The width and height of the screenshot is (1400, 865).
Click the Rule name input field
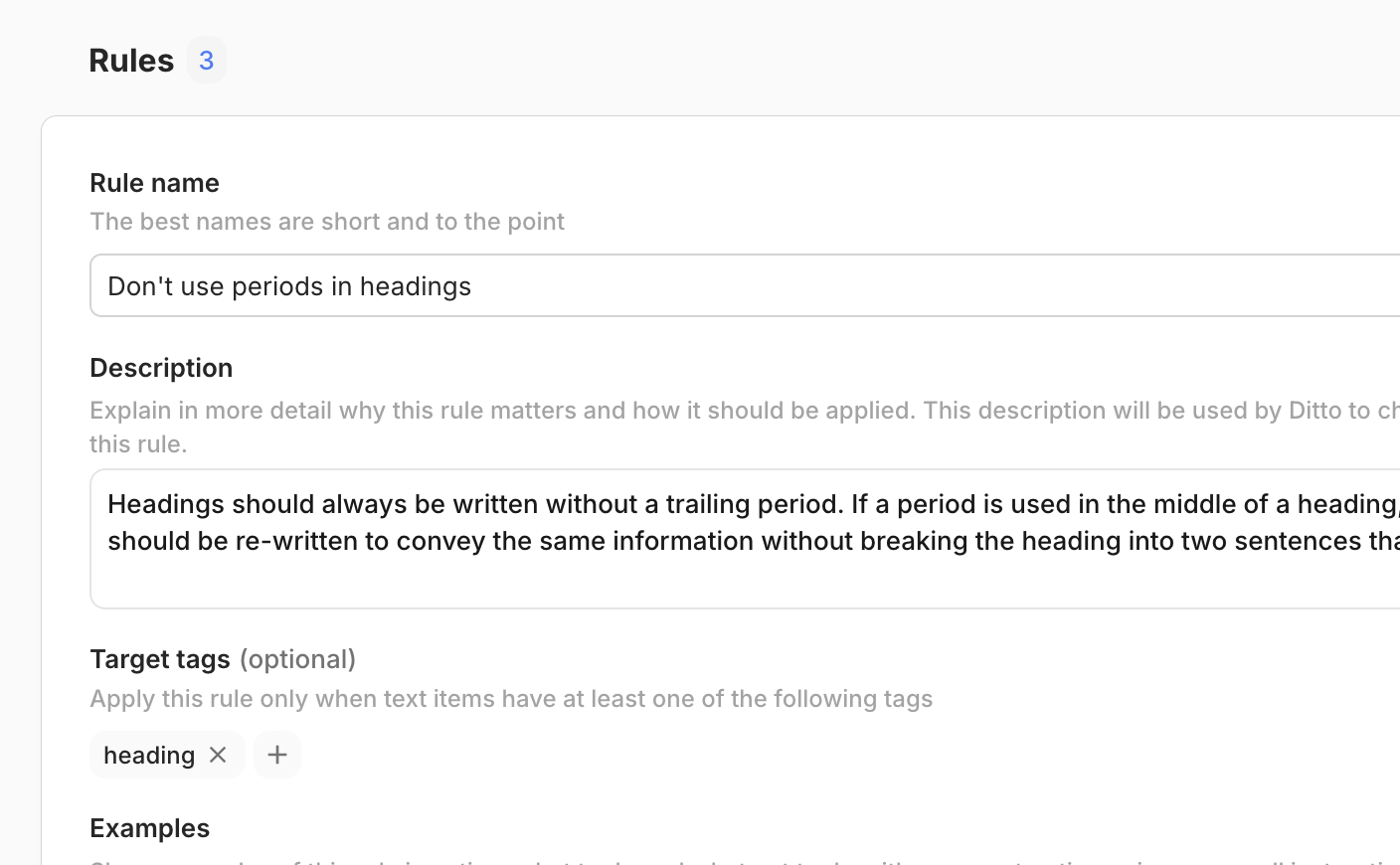tap(745, 285)
